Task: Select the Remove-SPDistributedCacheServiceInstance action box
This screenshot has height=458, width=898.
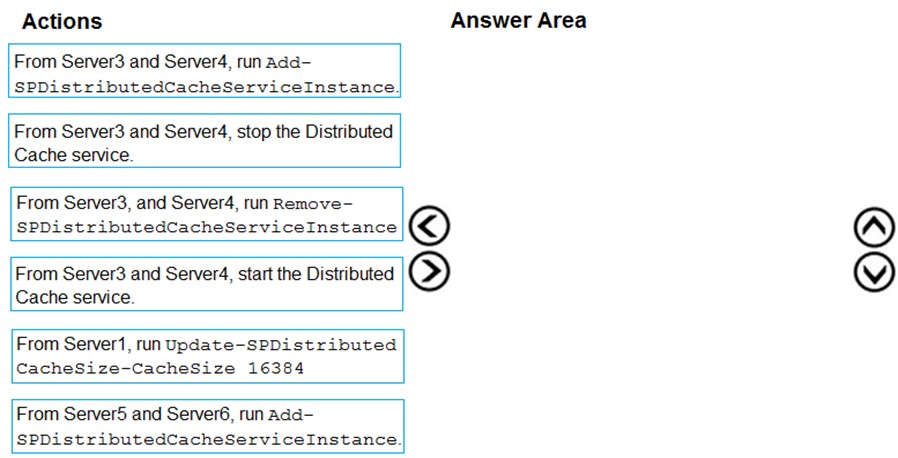Action: [x=206, y=214]
